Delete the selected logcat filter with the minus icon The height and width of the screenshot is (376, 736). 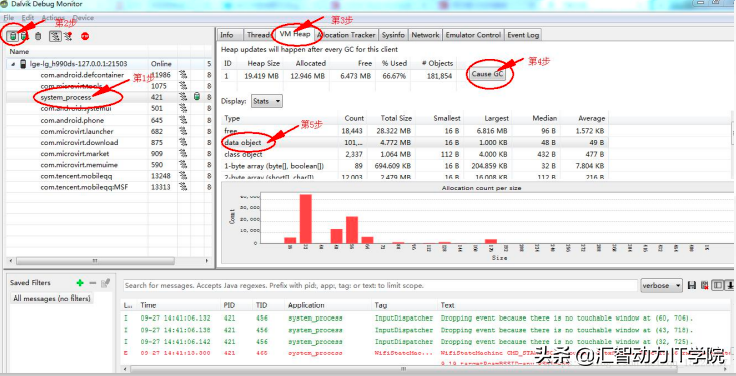[92, 283]
